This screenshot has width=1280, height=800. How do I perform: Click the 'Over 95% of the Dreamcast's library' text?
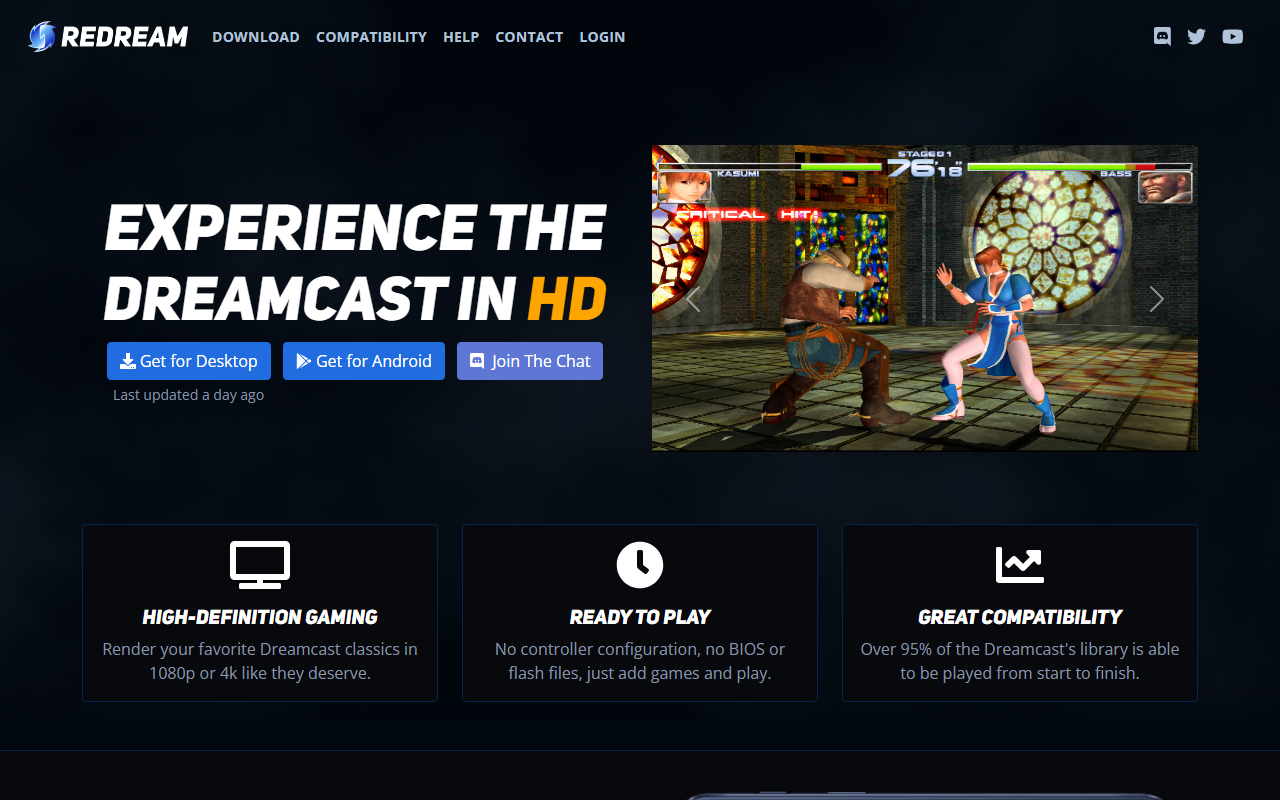click(x=1020, y=661)
